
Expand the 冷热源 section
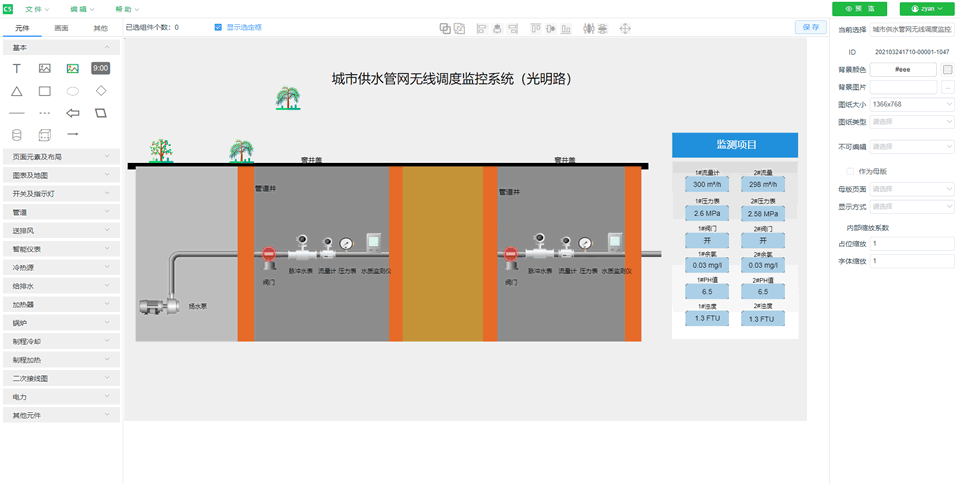coord(61,267)
